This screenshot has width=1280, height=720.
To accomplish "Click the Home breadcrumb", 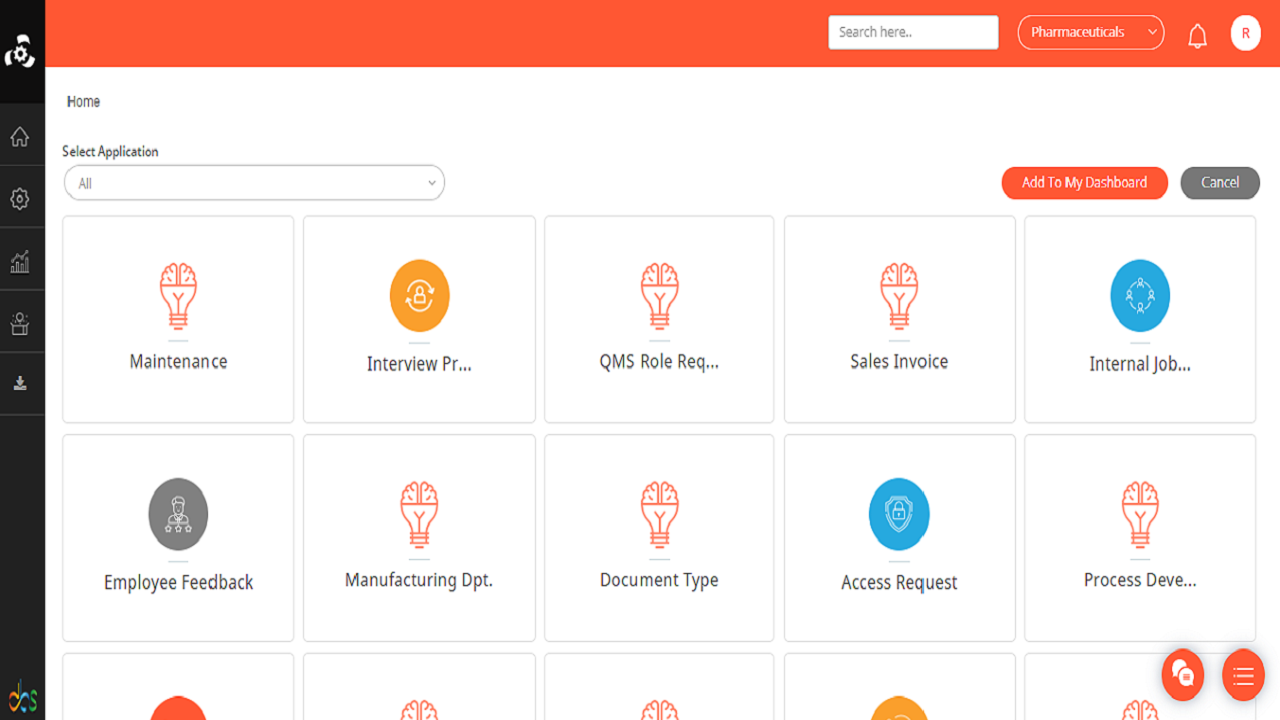I will [83, 101].
